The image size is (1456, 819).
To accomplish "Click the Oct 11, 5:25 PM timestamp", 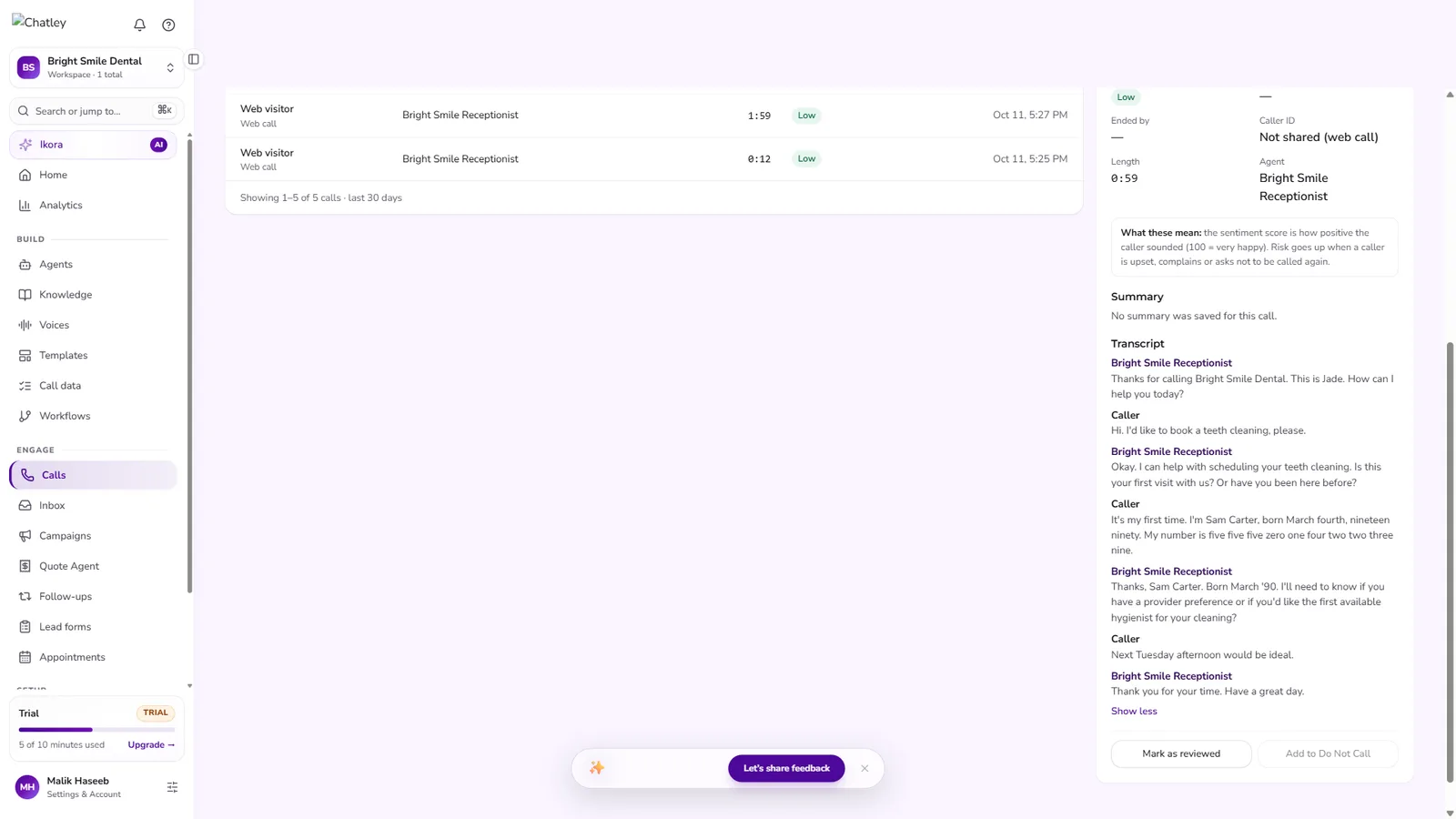I will point(1030,159).
